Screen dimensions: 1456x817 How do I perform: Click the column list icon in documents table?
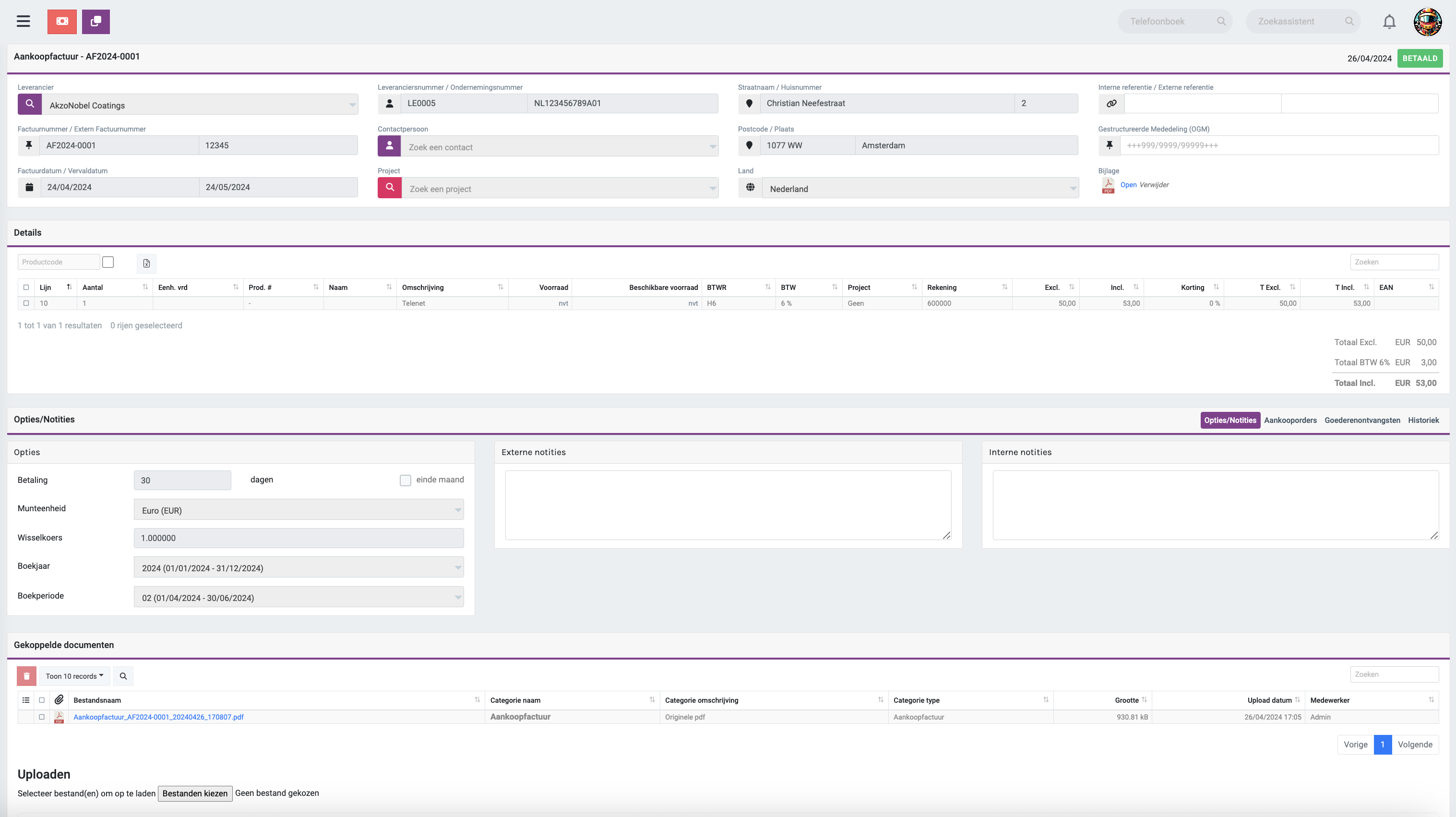[26, 700]
